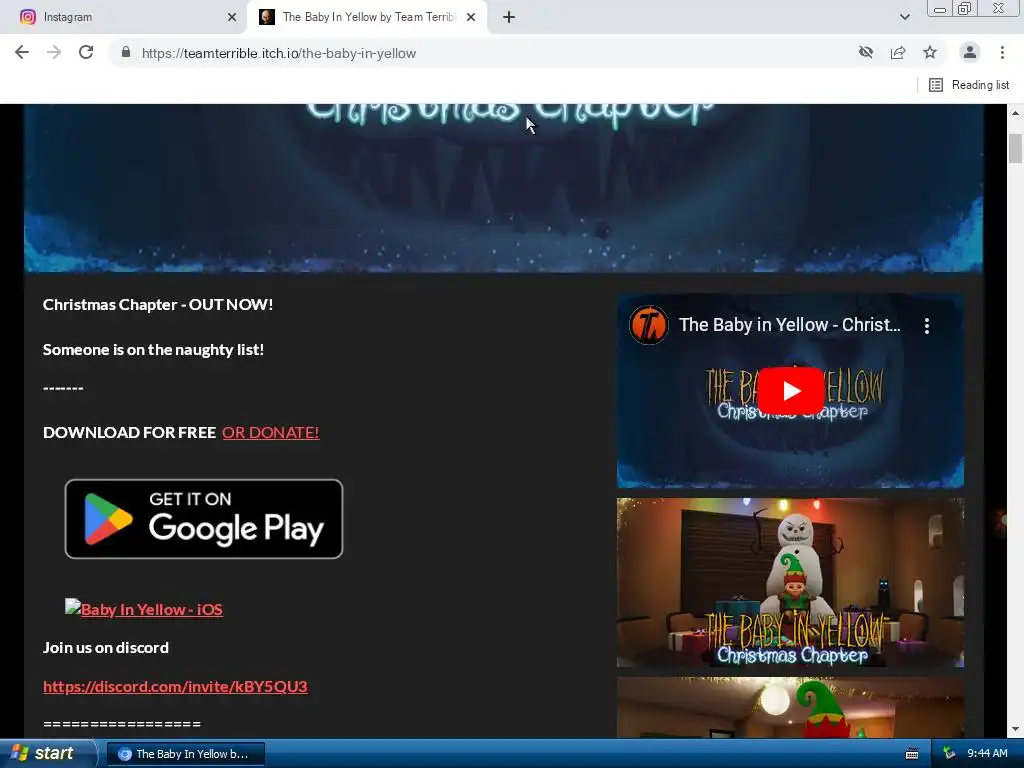
Task: Open the YouTube video title link
Action: pyautogui.click(x=790, y=325)
